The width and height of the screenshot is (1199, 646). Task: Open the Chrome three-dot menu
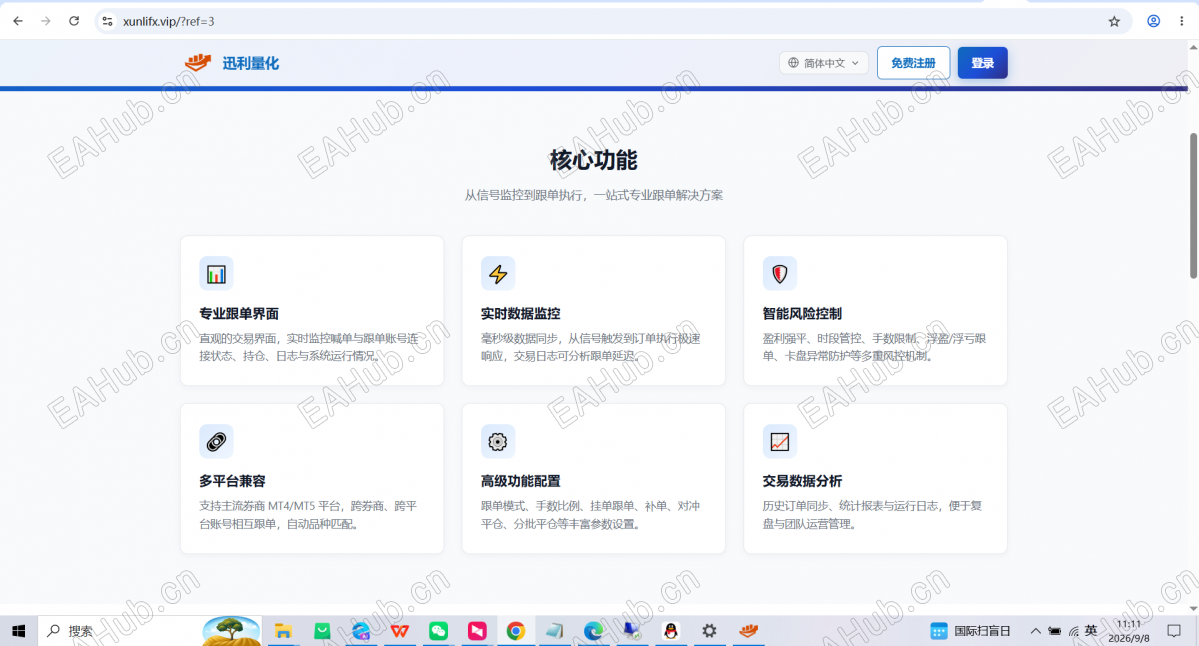click(x=1181, y=21)
